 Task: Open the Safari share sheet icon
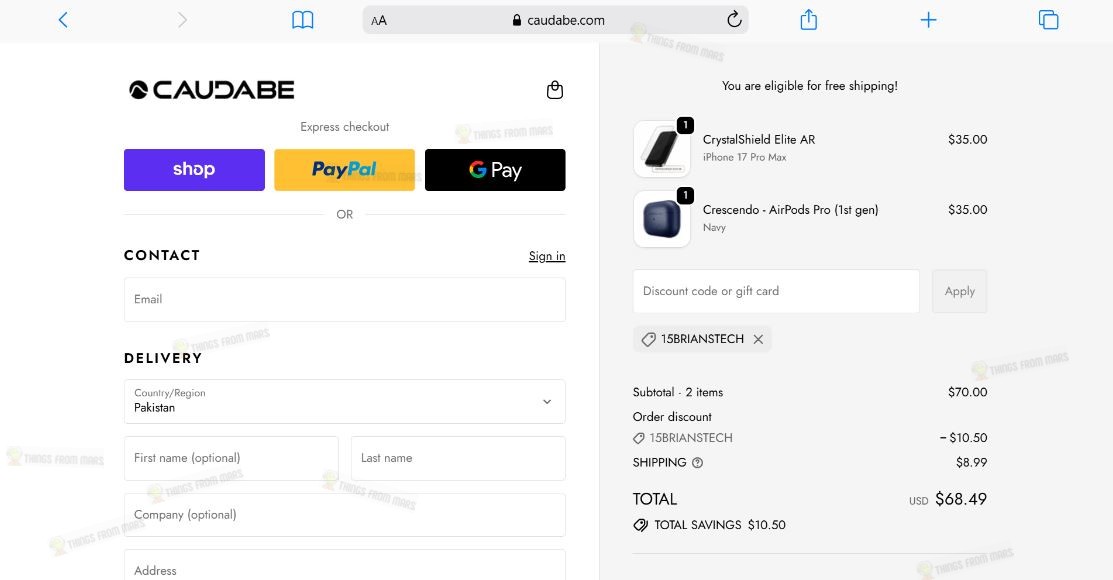click(808, 20)
